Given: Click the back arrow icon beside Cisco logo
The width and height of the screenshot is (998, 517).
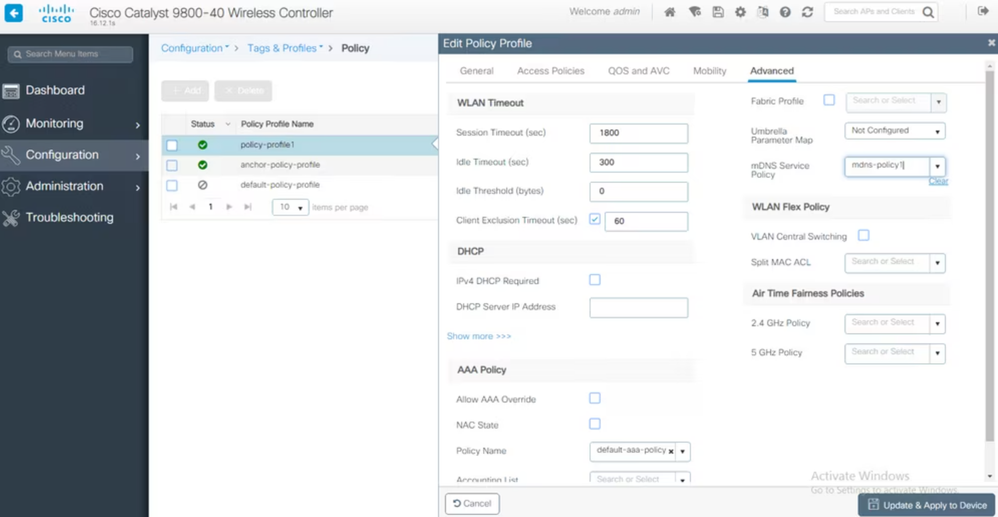Looking at the screenshot, I should [13, 13].
